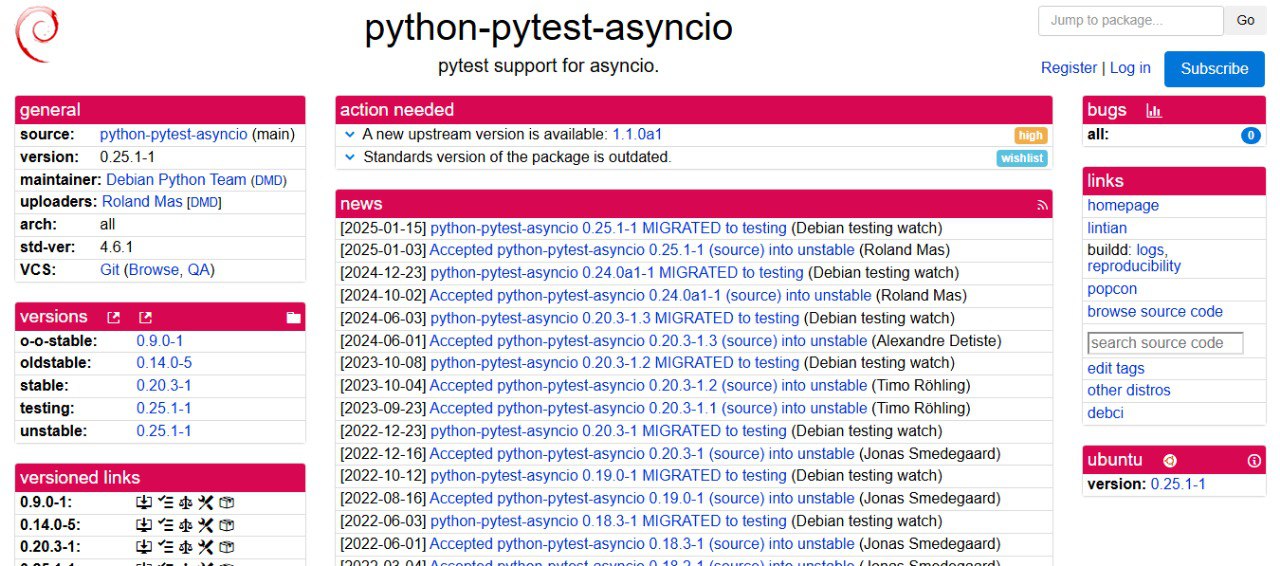Open the rules tools icon for 0.14.0-5
Screen dimensions: 1280x566
(x=206, y=525)
